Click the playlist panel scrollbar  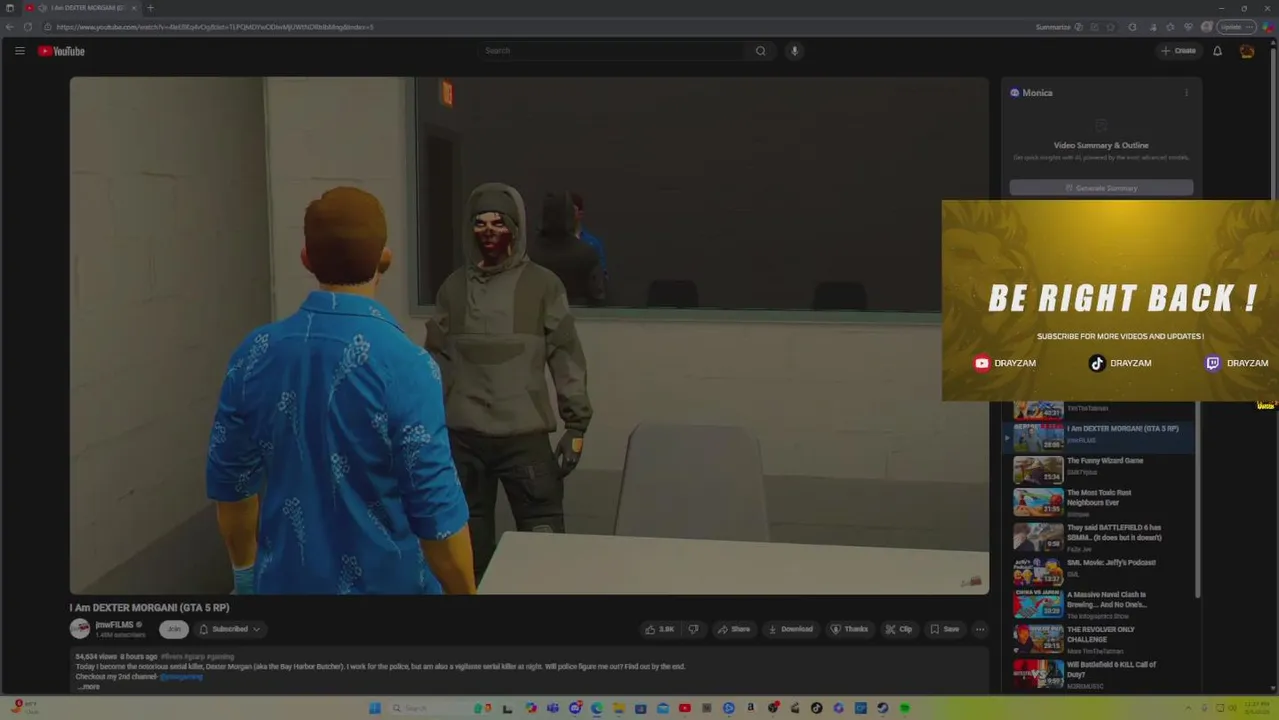[1197, 500]
